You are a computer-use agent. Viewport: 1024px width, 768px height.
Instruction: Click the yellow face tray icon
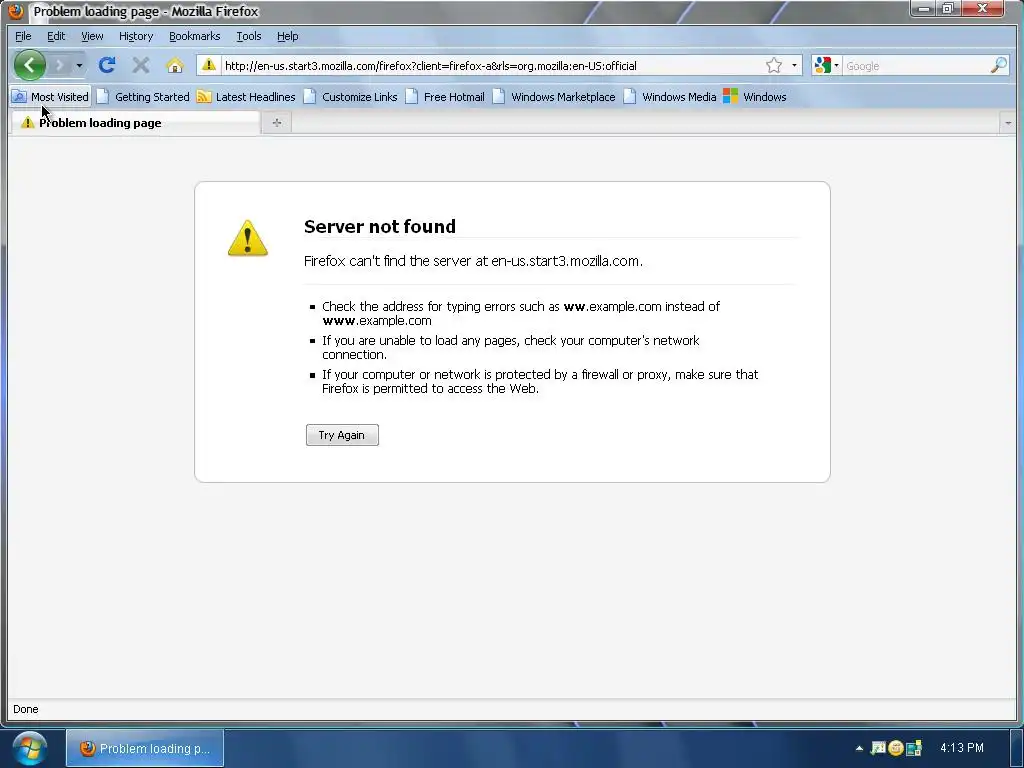pos(896,748)
